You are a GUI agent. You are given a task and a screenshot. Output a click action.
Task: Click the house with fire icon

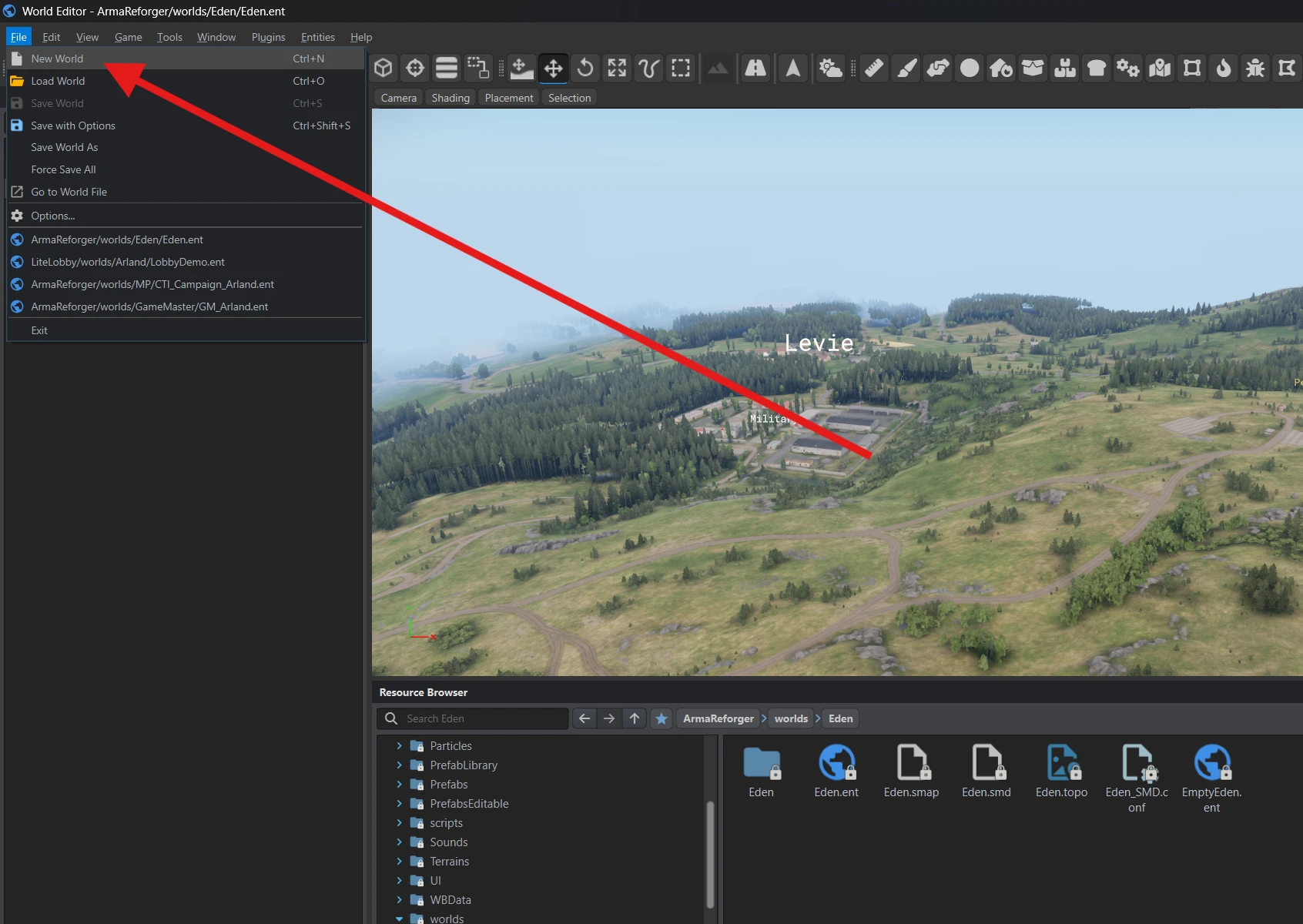(x=1001, y=69)
